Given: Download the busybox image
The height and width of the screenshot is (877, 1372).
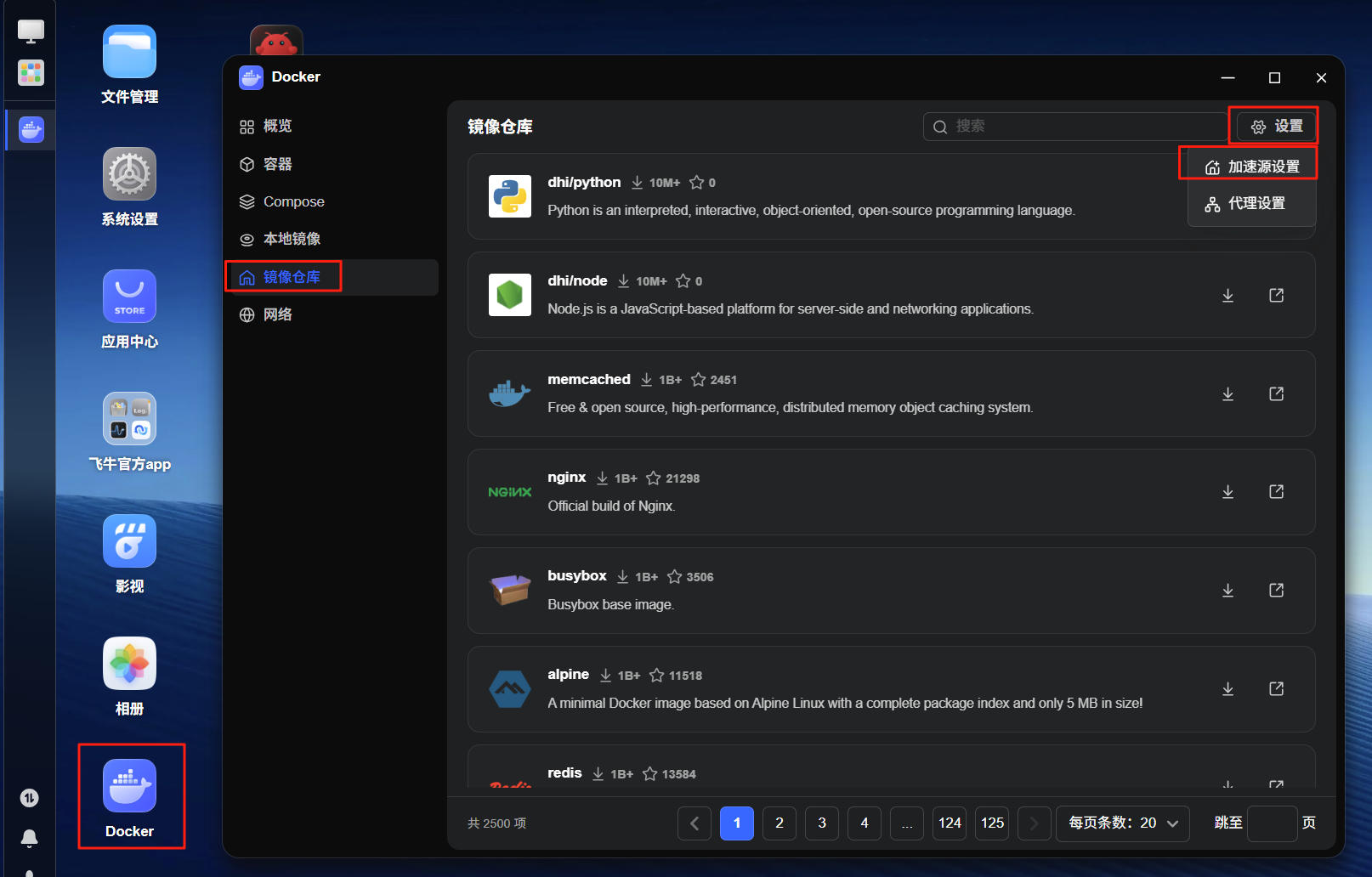Looking at the screenshot, I should pos(1227,590).
